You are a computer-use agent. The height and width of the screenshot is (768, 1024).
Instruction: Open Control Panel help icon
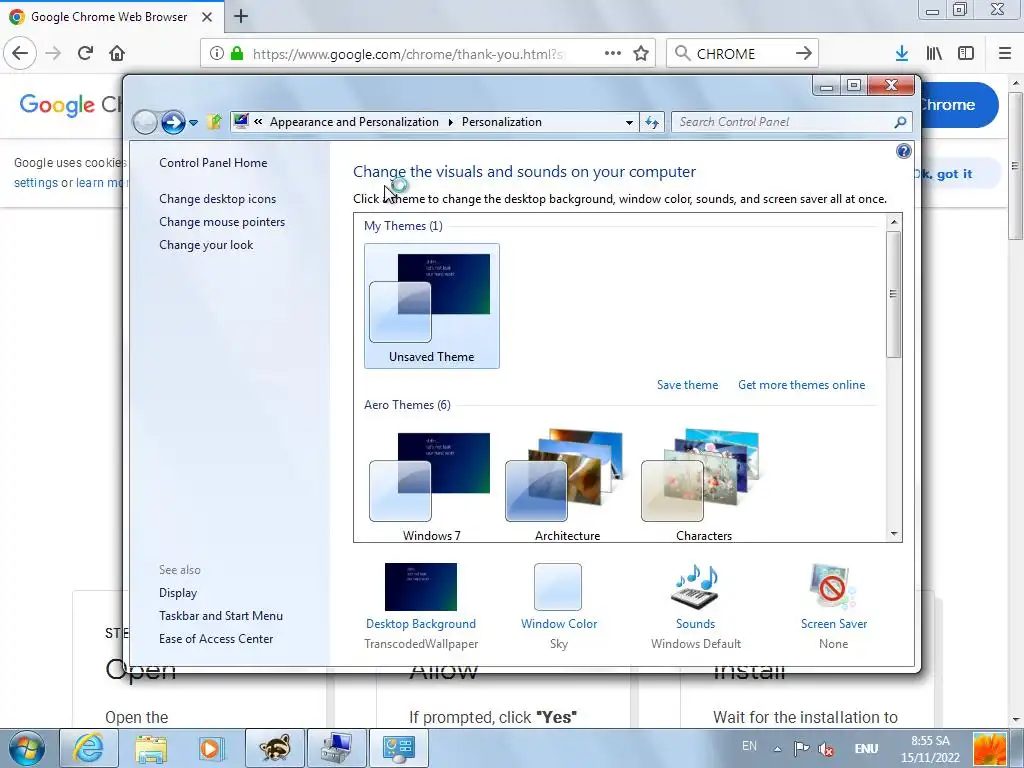(x=903, y=152)
